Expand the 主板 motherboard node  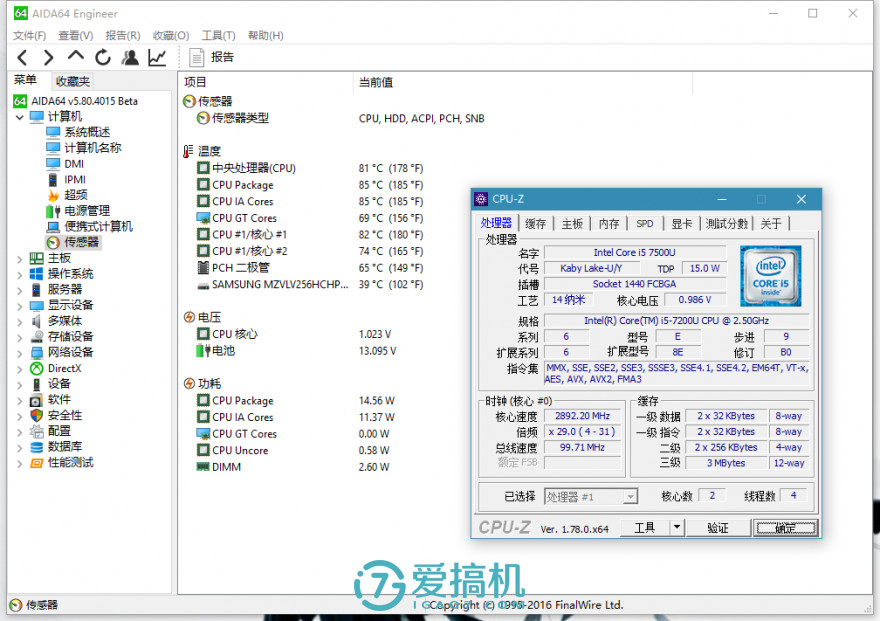click(20, 258)
